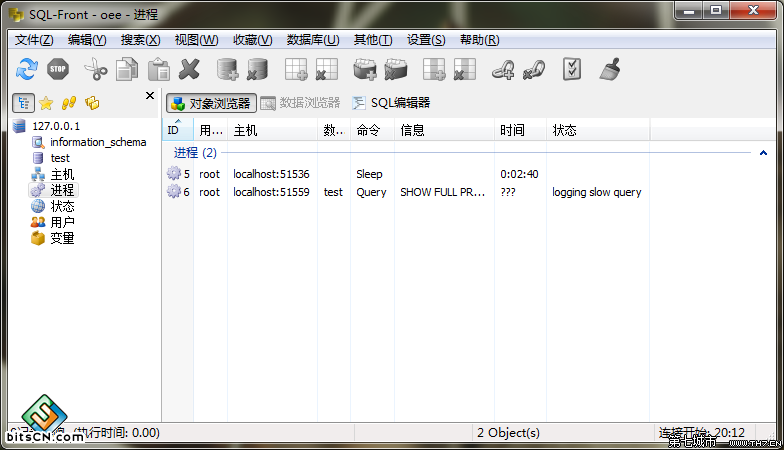Viewport: 784px width, 450px height.
Task: Click the SHOW FULL PR... info cell
Action: (442, 192)
